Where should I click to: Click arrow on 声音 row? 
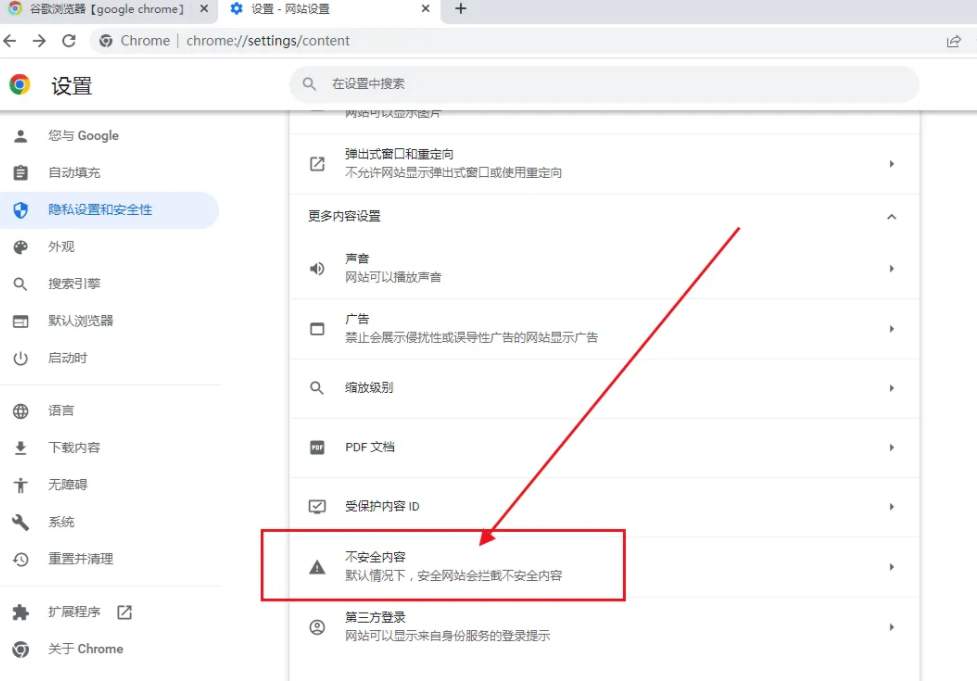(x=892, y=269)
